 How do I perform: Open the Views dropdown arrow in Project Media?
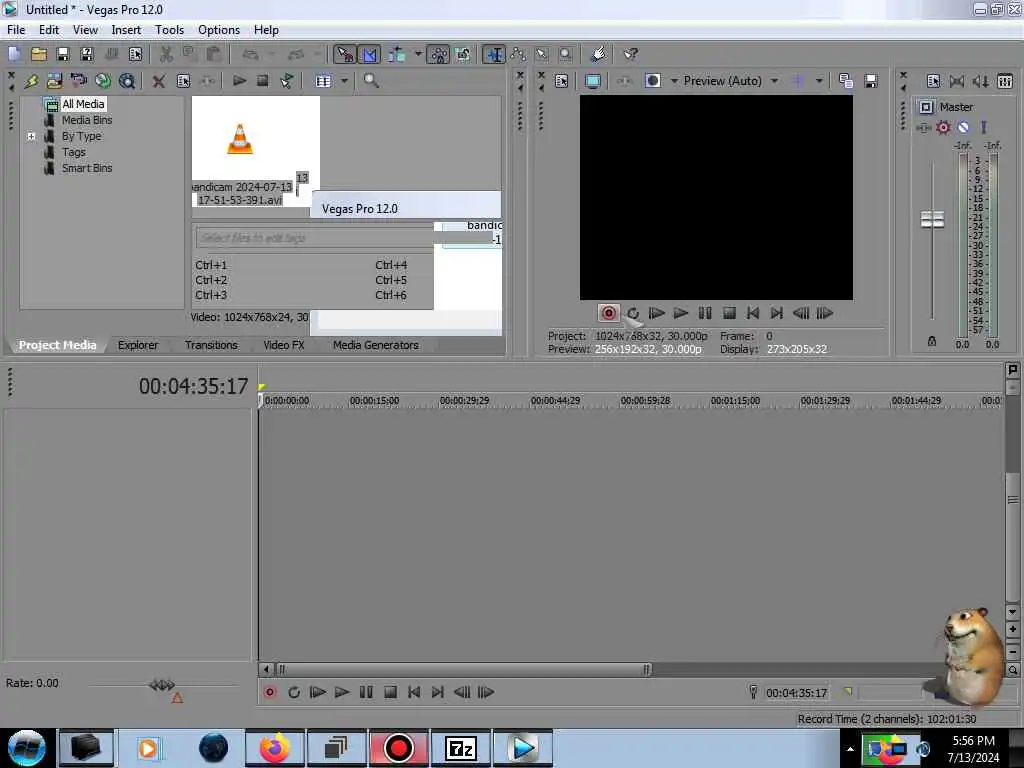point(344,81)
